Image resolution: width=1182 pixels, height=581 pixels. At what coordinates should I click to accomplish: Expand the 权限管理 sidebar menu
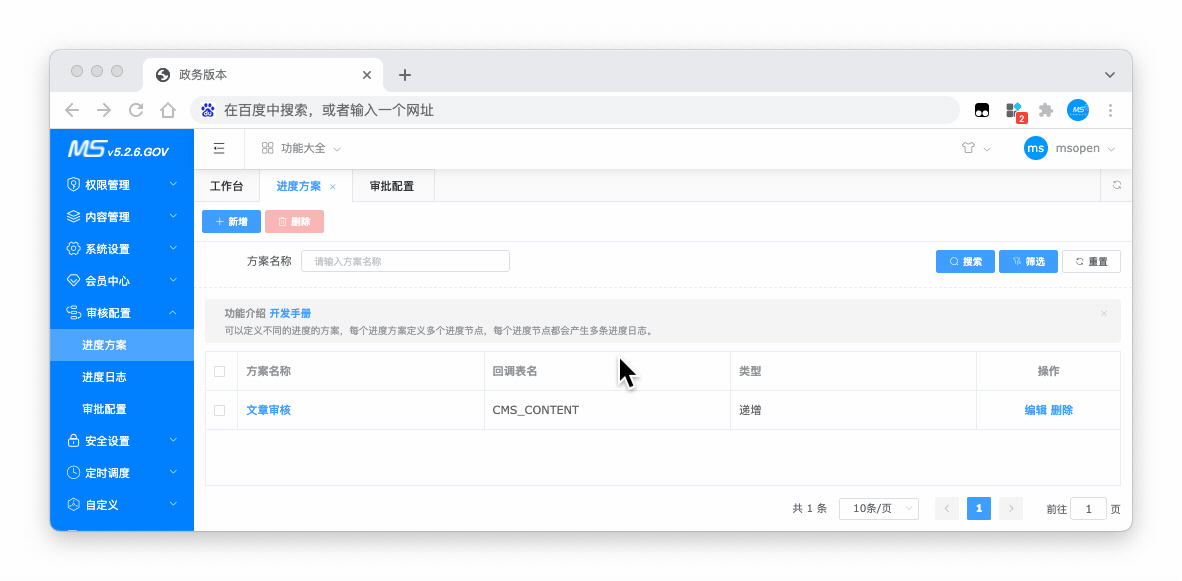pyautogui.click(x=122, y=185)
